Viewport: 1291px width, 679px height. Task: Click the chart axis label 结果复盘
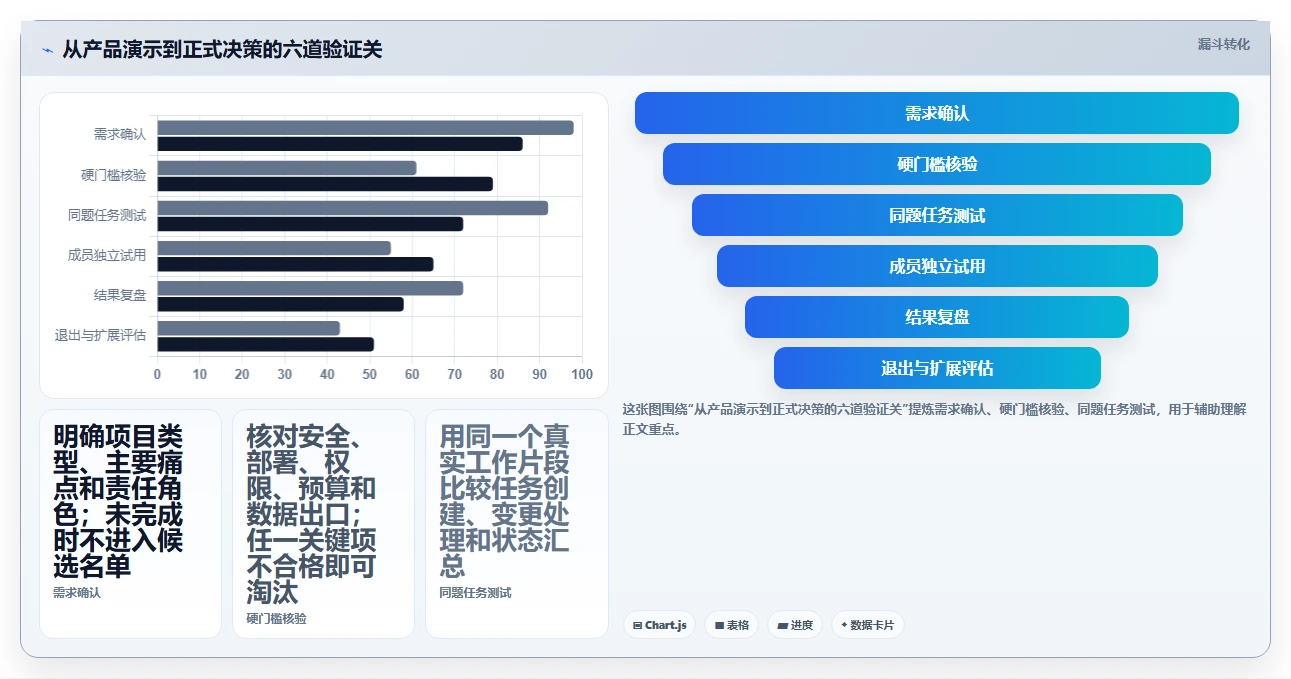click(120, 295)
